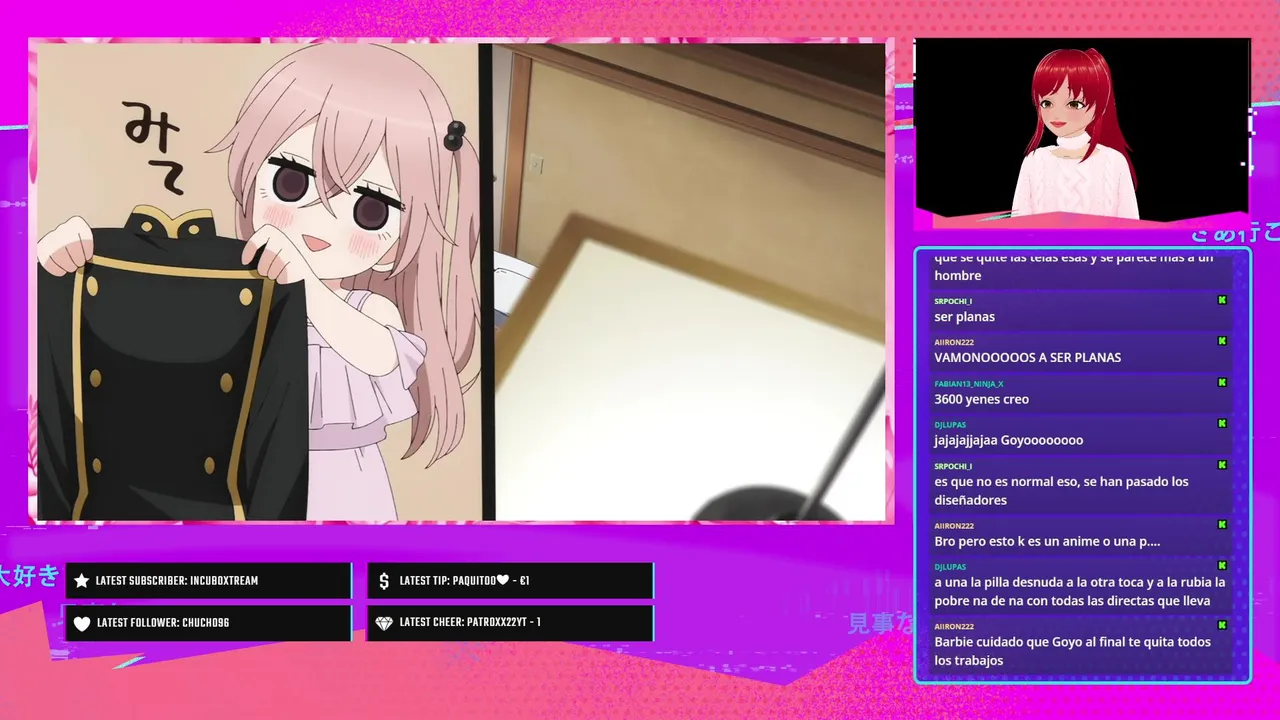Select username SRPOCHI_I above 'ser planas'
Screen dimensions: 1280x720
pyautogui.click(x=953, y=301)
